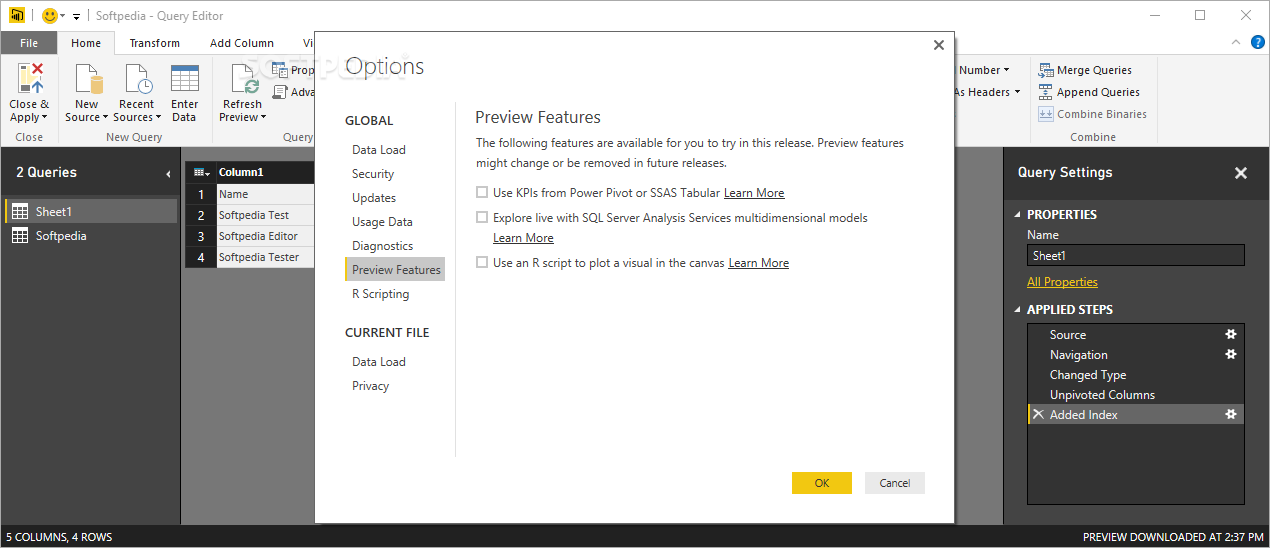Image resolution: width=1270 pixels, height=548 pixels.
Task: Click the Combine Binaries icon
Action: click(x=1046, y=114)
